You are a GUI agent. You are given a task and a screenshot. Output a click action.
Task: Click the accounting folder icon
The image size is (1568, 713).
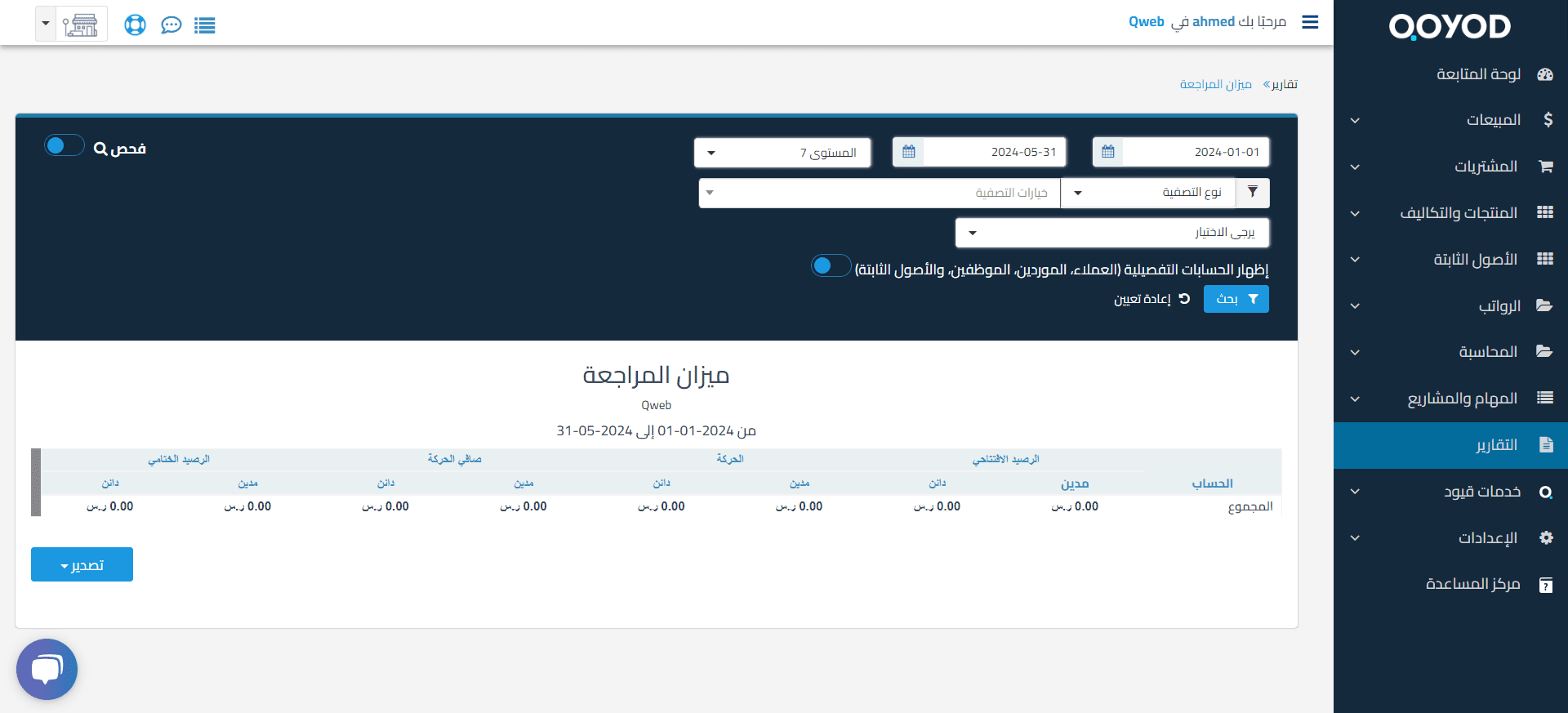point(1544,352)
